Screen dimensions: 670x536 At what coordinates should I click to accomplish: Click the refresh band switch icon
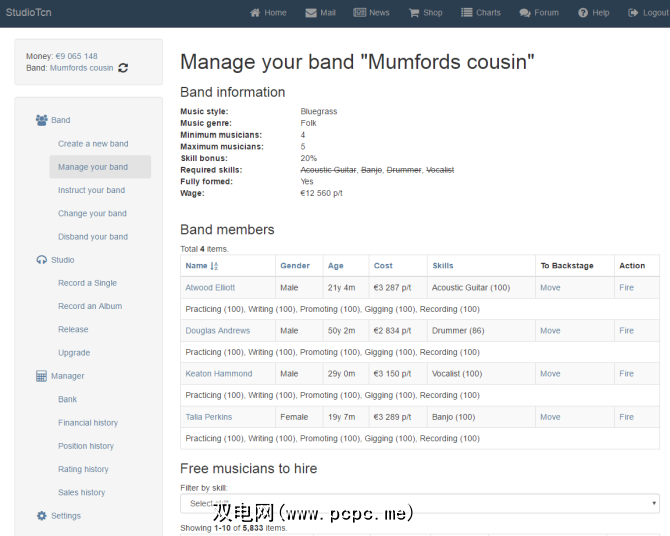[123, 68]
